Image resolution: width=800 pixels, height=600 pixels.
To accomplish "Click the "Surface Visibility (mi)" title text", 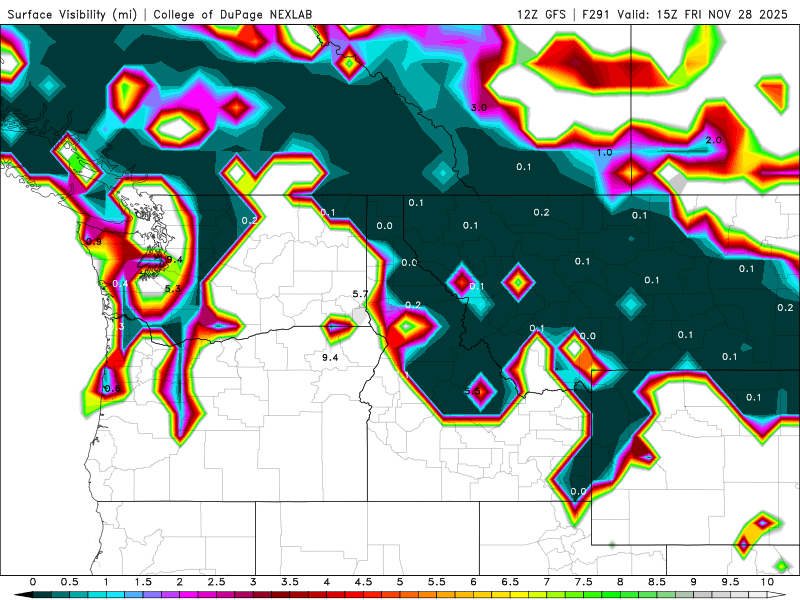I will point(72,14).
